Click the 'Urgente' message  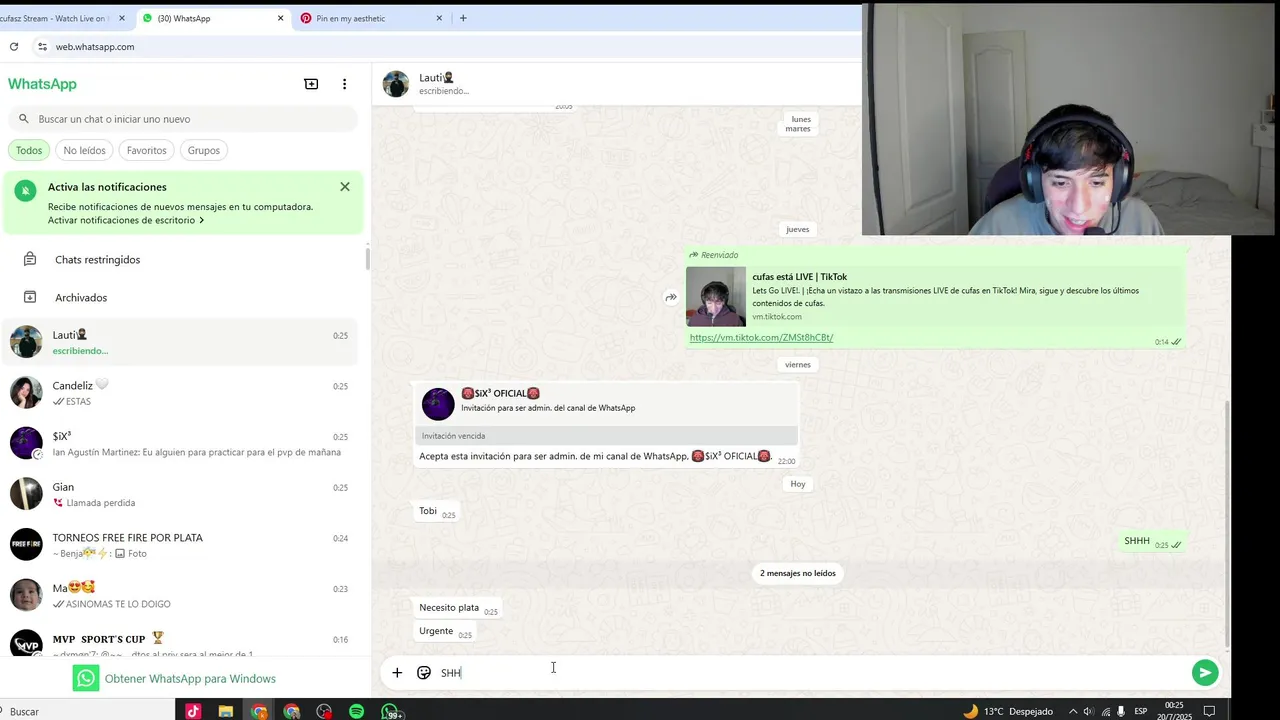445,632
